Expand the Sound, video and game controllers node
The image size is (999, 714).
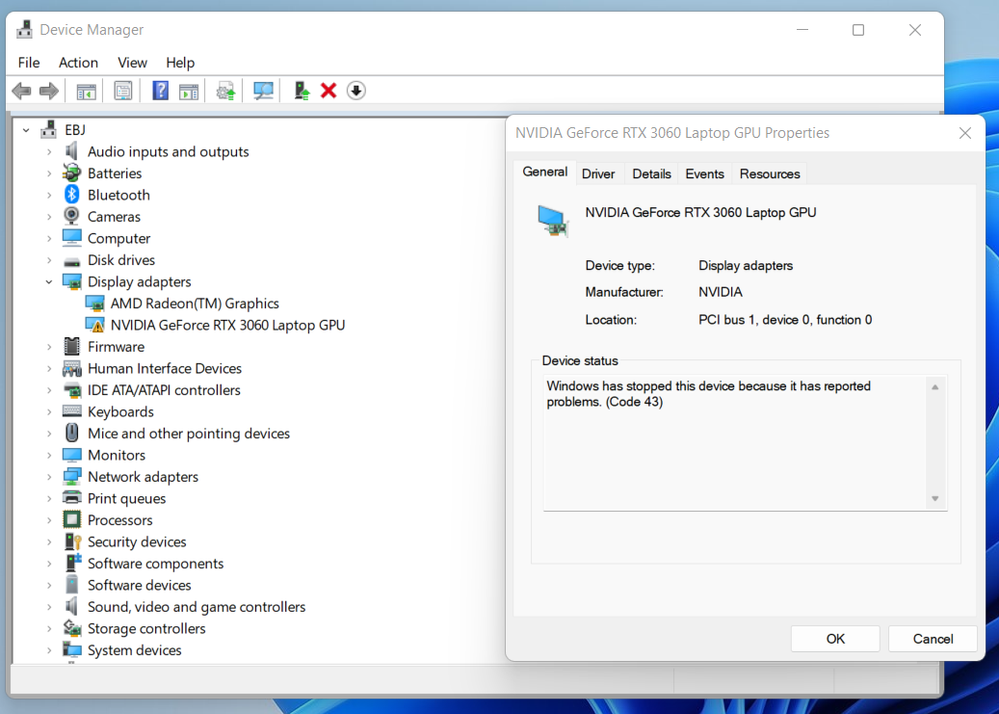click(x=47, y=606)
